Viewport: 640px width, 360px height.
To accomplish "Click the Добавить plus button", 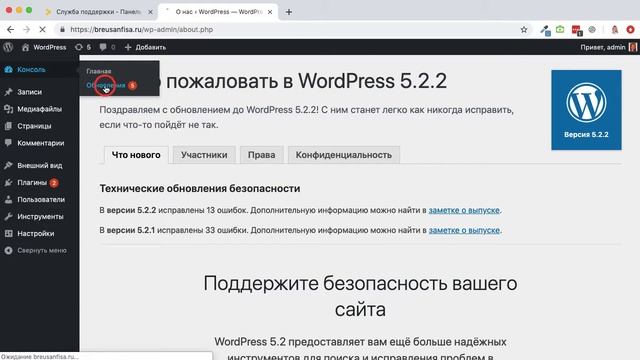I will [x=145, y=47].
